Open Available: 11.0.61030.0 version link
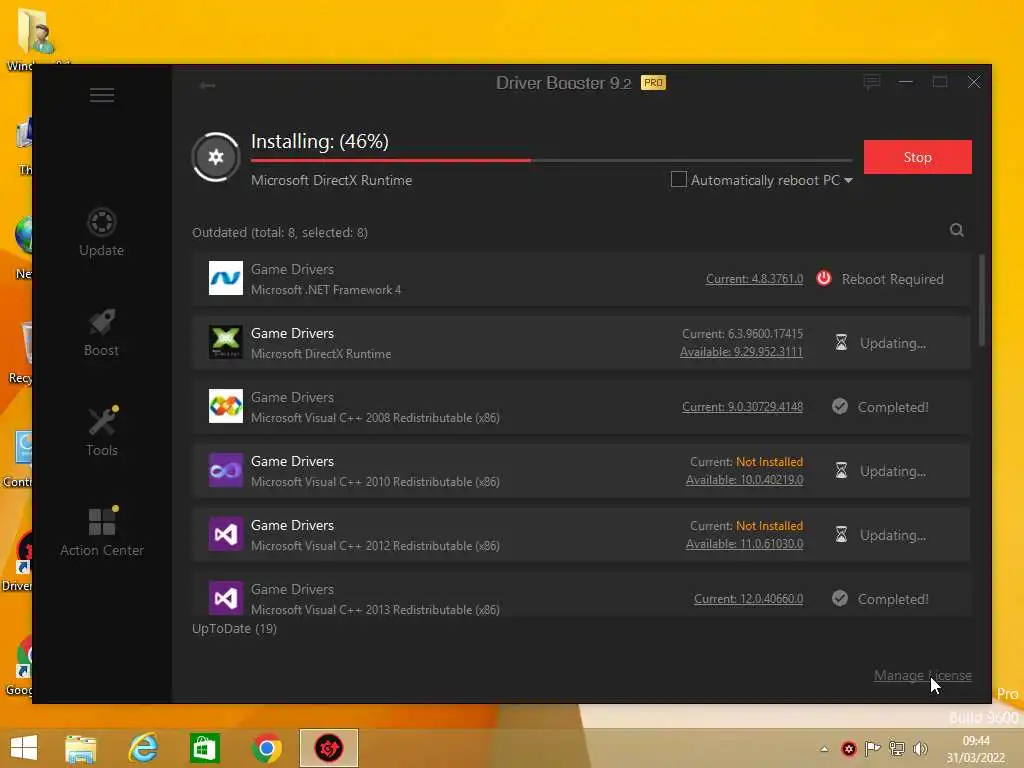This screenshot has height=768, width=1024. pos(744,544)
